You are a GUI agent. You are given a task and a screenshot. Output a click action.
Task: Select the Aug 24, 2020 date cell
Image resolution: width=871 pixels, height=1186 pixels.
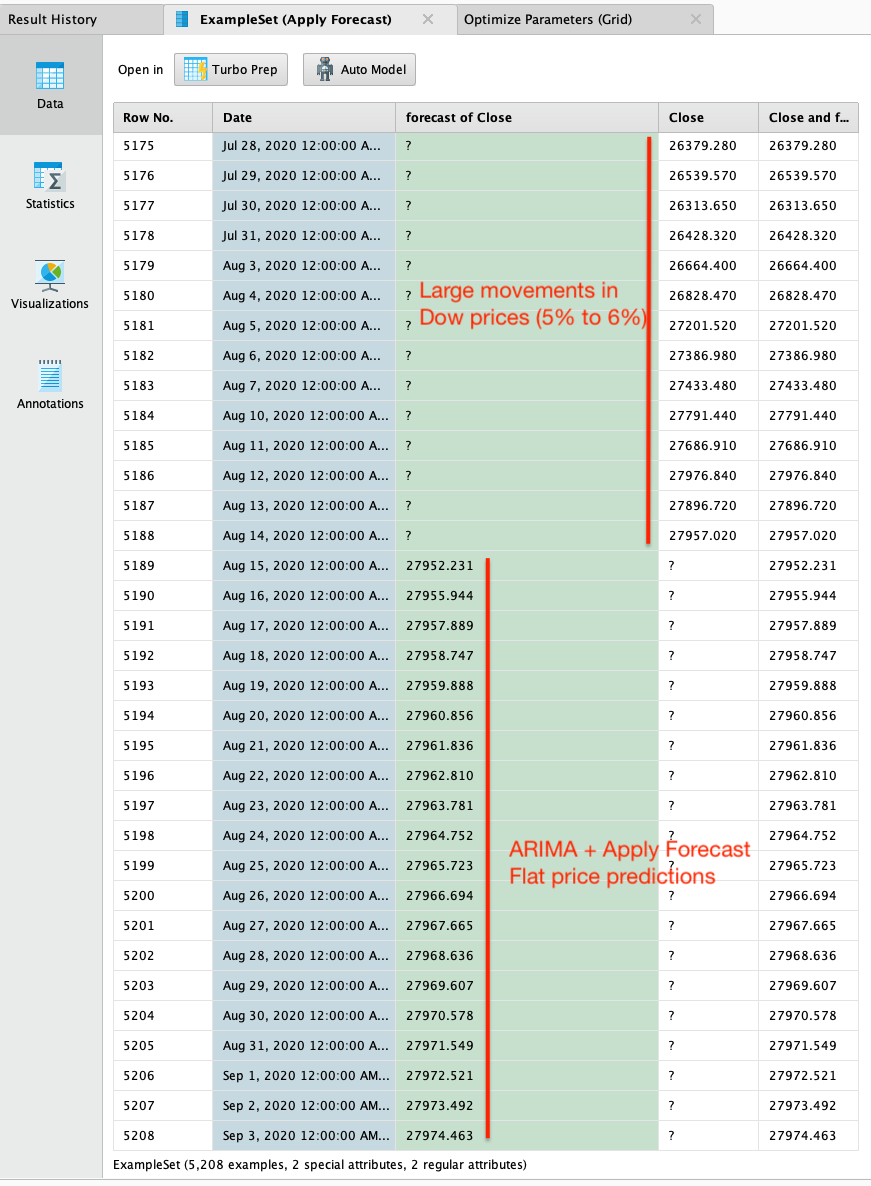click(x=304, y=836)
